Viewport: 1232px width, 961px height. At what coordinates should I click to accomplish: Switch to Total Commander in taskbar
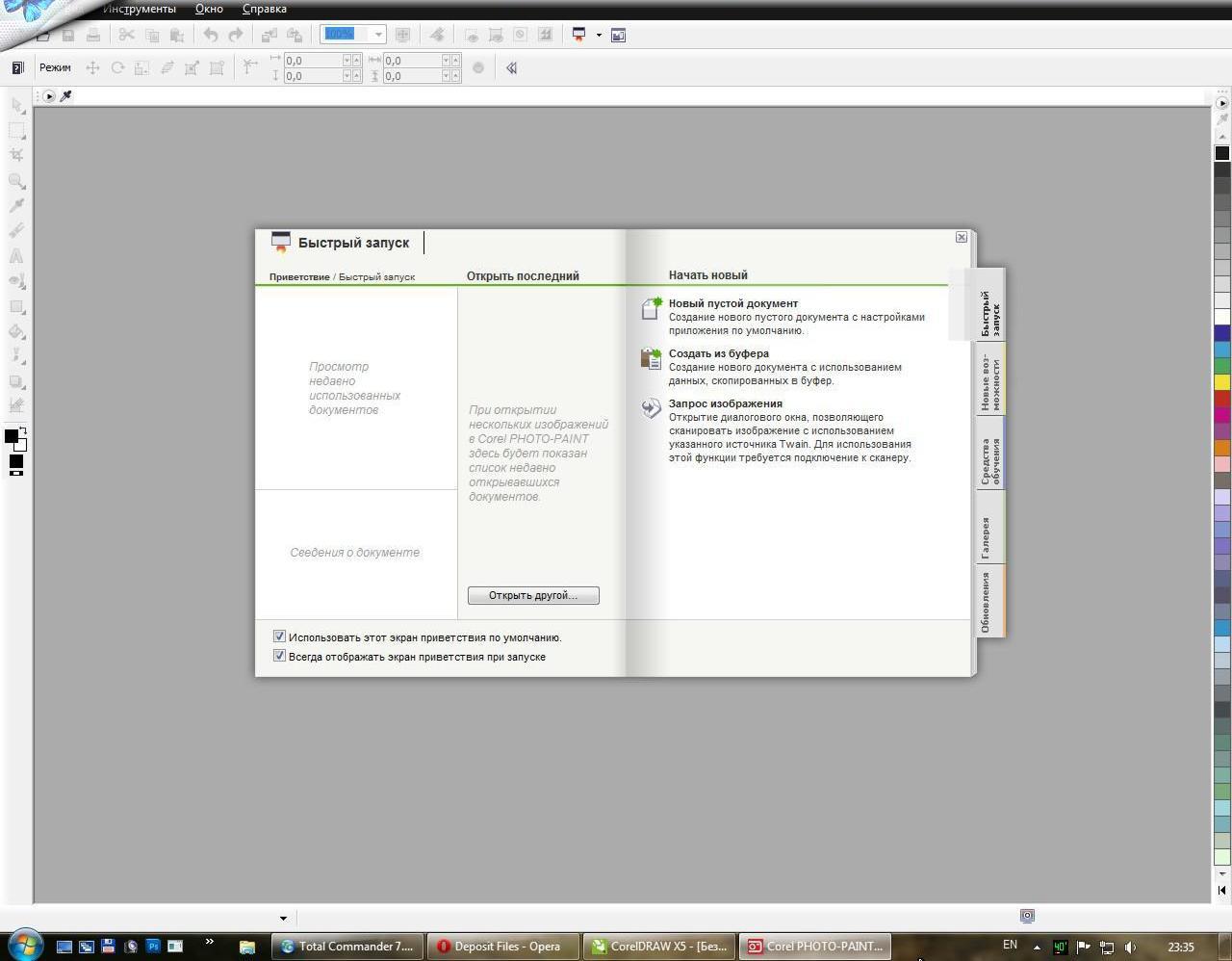tap(347, 947)
